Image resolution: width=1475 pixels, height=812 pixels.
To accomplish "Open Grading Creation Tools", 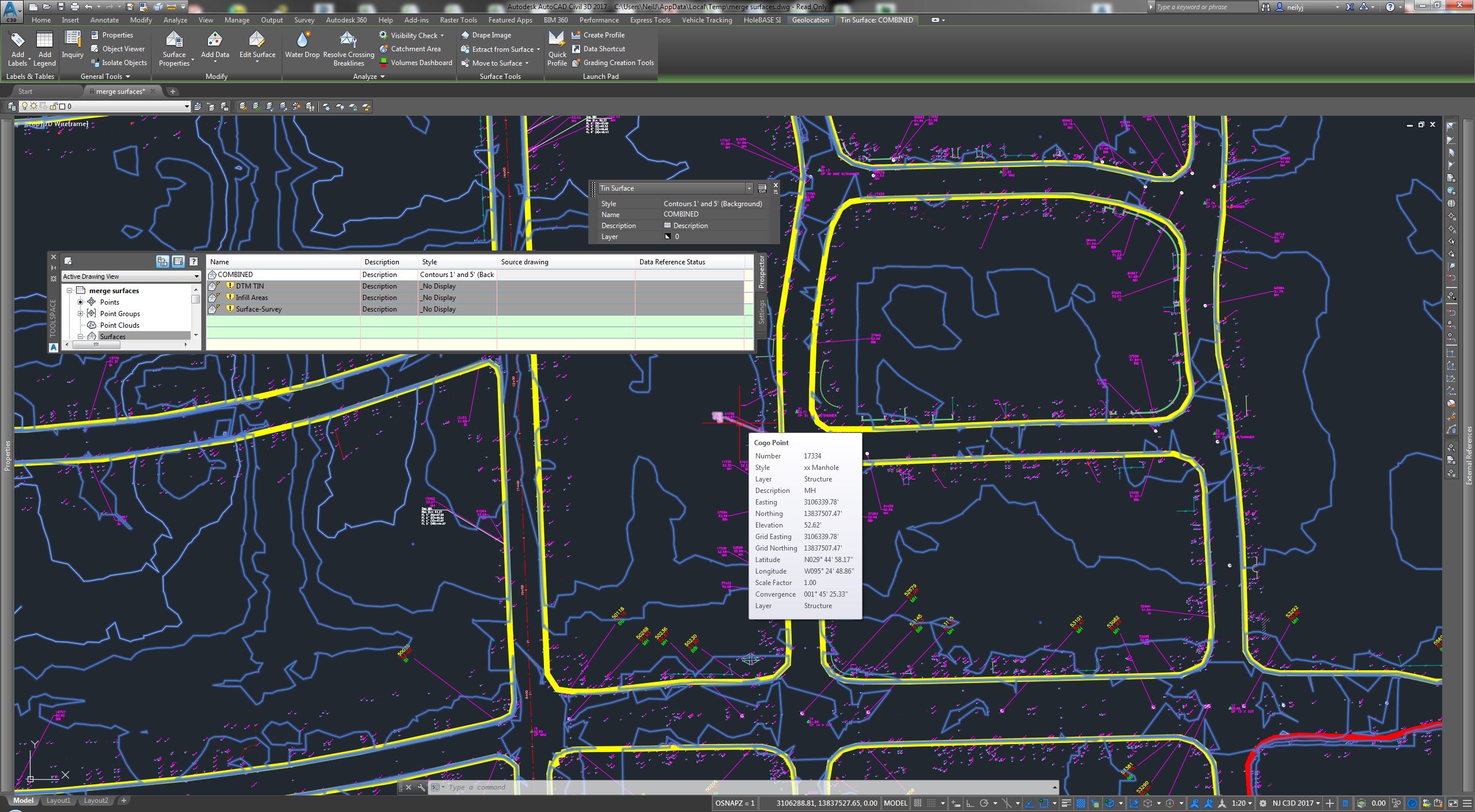I will pos(613,63).
